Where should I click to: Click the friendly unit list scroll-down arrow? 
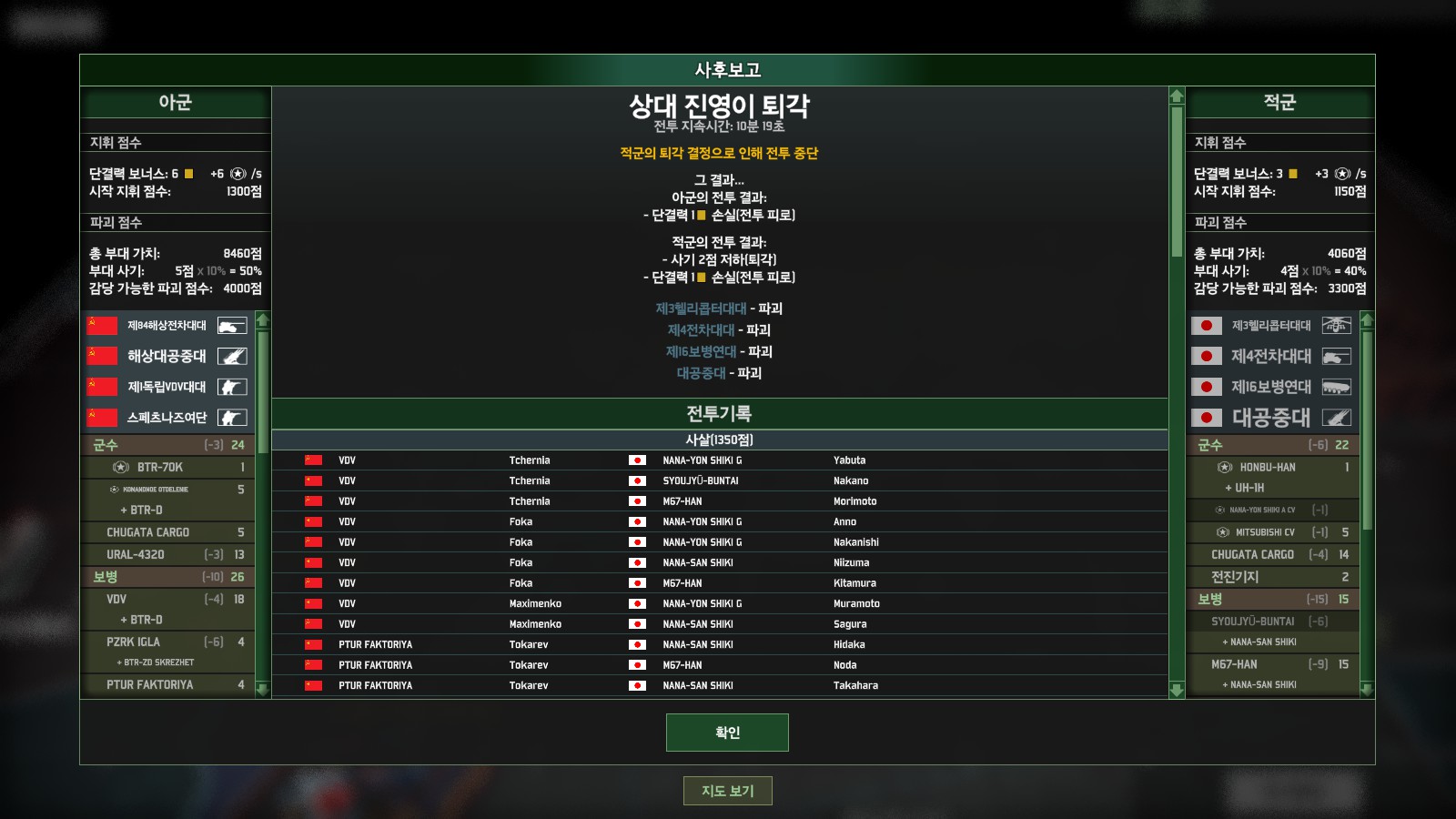(263, 690)
